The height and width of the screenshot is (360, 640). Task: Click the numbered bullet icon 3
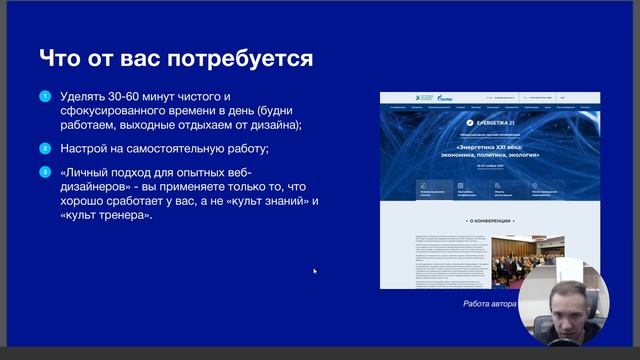45,172
